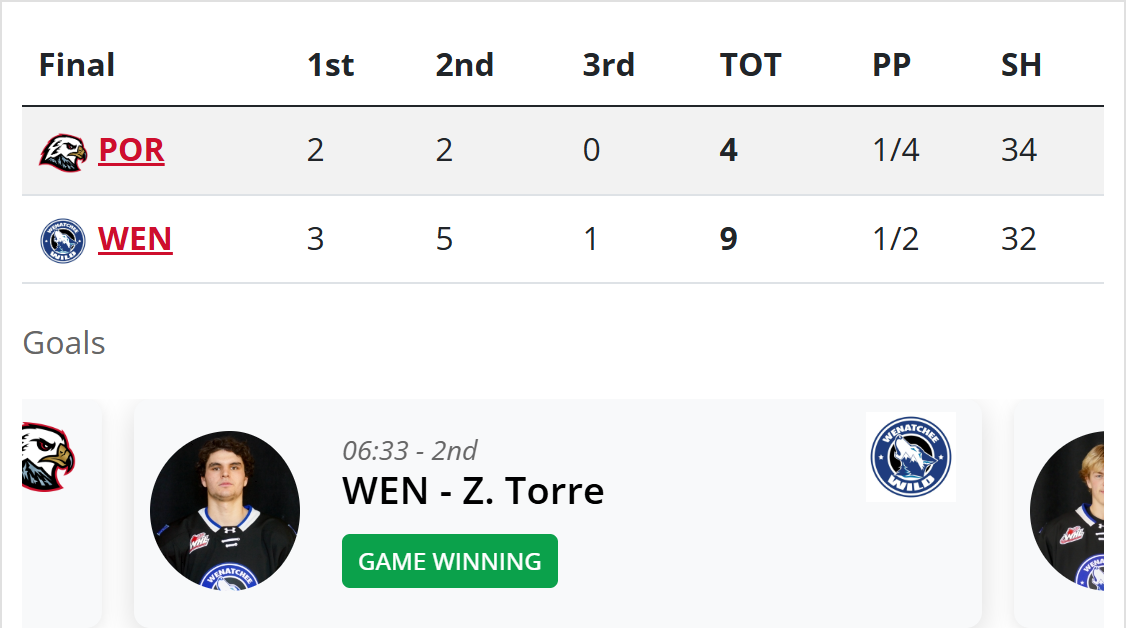Image resolution: width=1126 pixels, height=628 pixels.
Task: Open the WEN team link
Action: [x=135, y=240]
